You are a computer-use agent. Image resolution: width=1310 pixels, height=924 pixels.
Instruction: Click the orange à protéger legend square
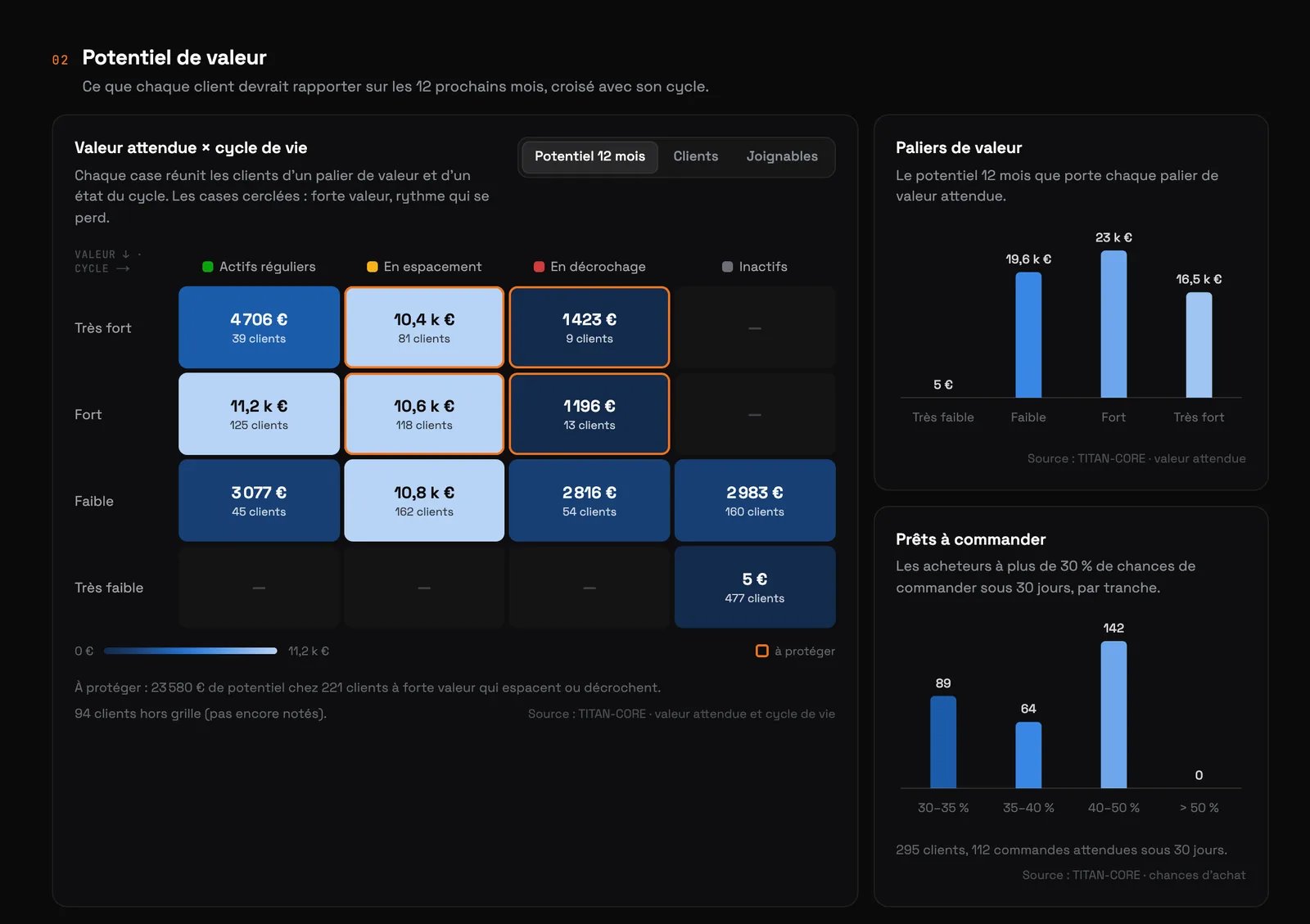761,651
